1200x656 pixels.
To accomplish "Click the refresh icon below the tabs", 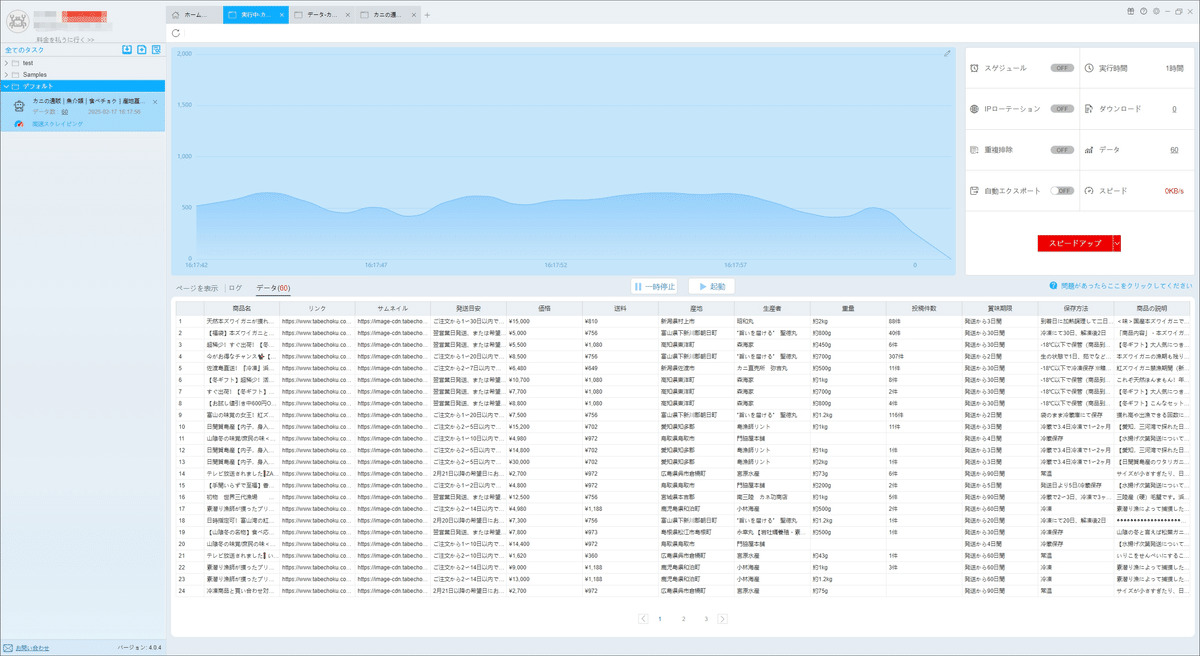I will [x=176, y=33].
